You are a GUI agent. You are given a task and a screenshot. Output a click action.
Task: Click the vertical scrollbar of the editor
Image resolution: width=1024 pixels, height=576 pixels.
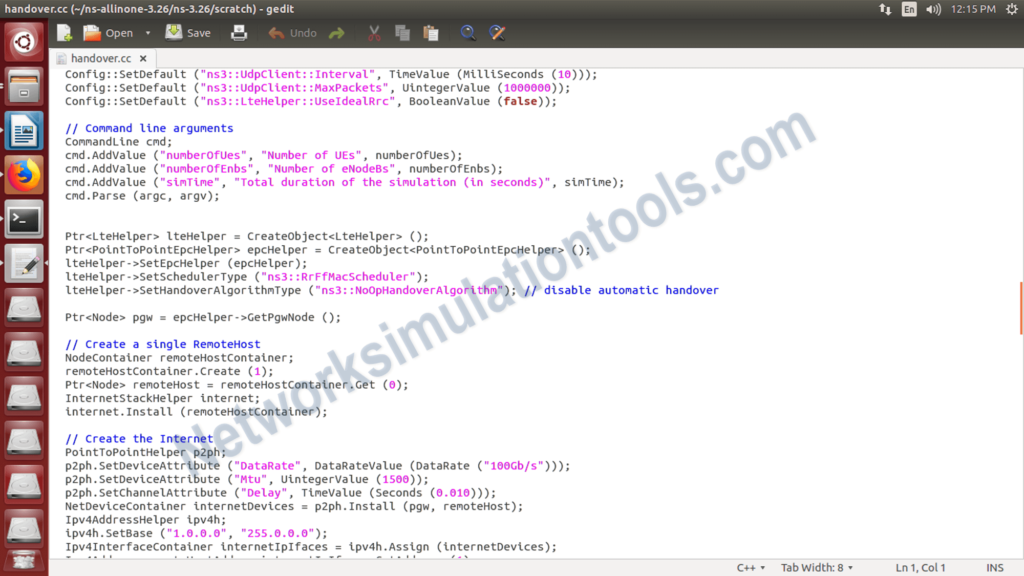[1018, 300]
